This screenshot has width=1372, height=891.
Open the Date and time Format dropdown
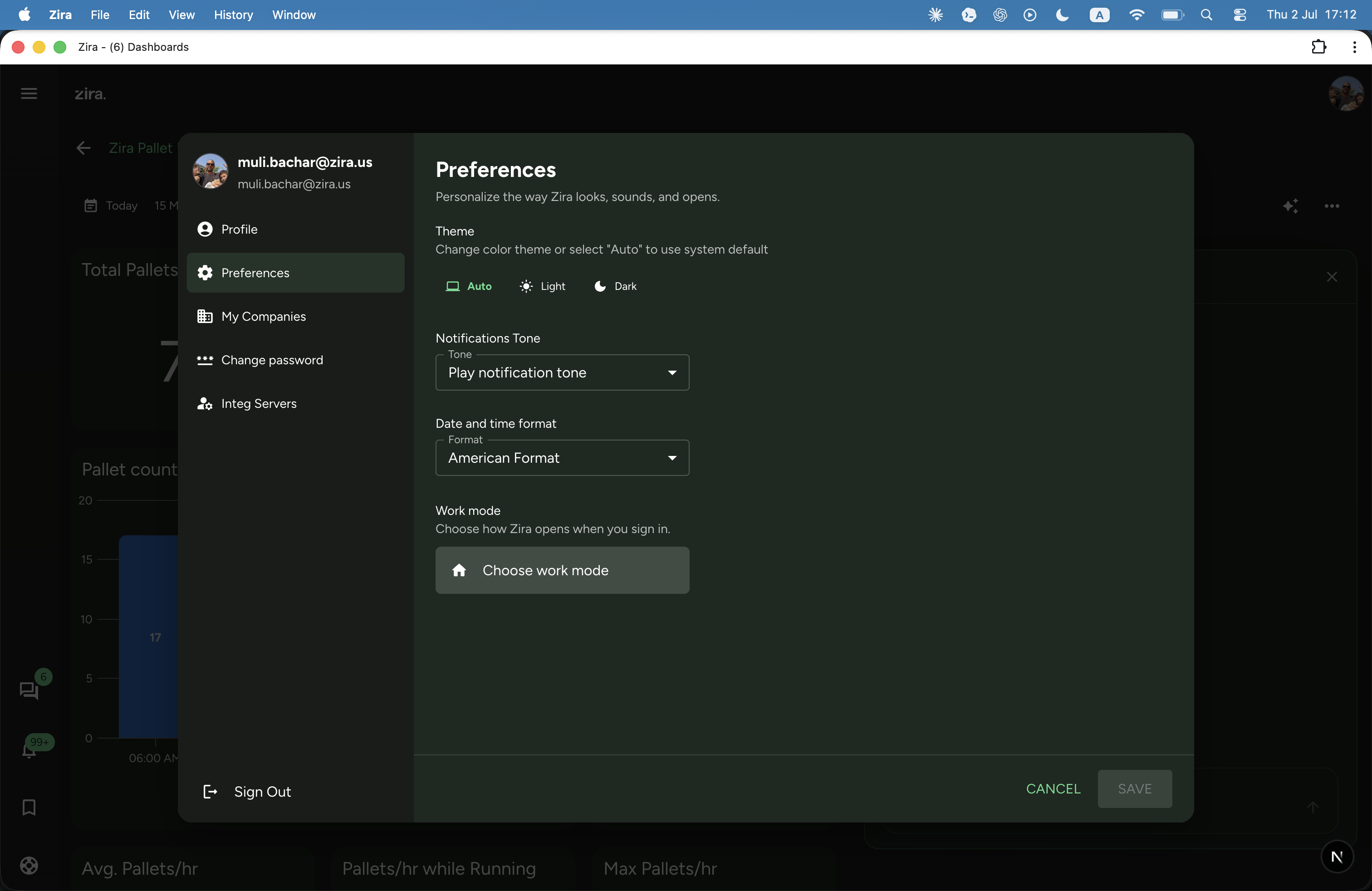click(x=562, y=458)
